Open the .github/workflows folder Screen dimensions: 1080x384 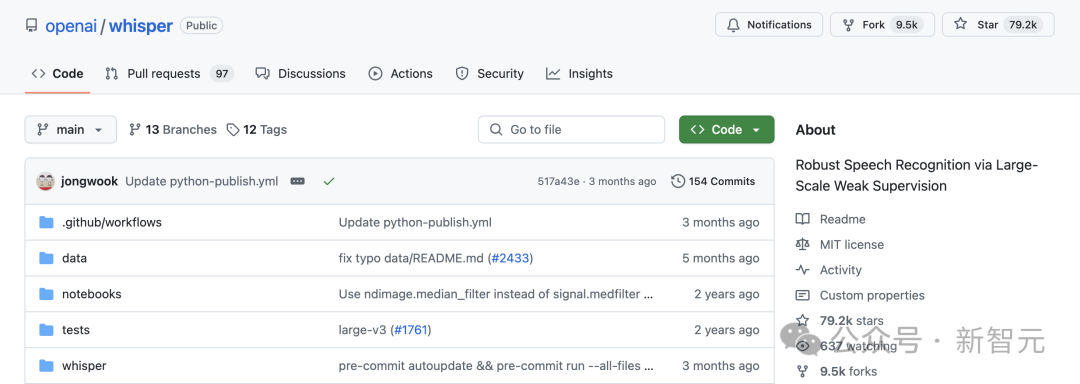(x=112, y=222)
